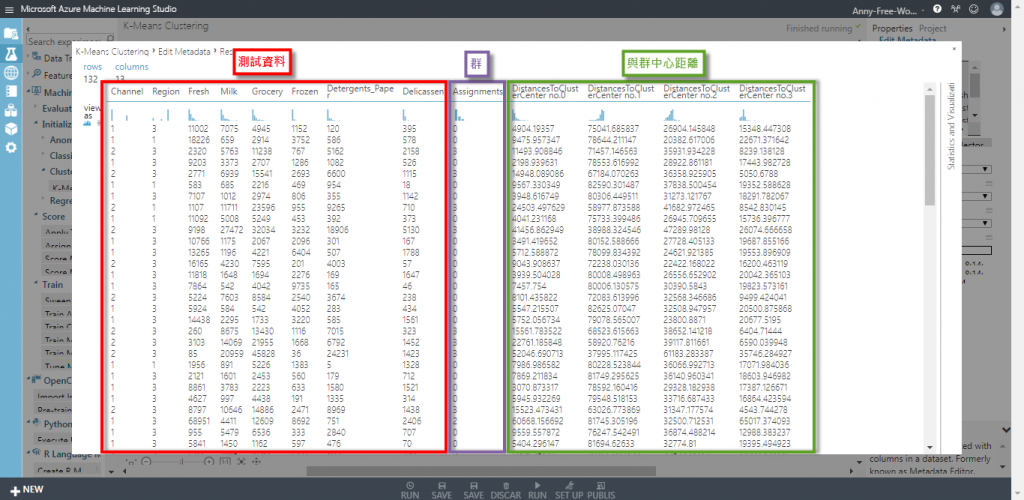Select the Region column header
Viewport: 1024px width, 500px height.
[x=166, y=92]
